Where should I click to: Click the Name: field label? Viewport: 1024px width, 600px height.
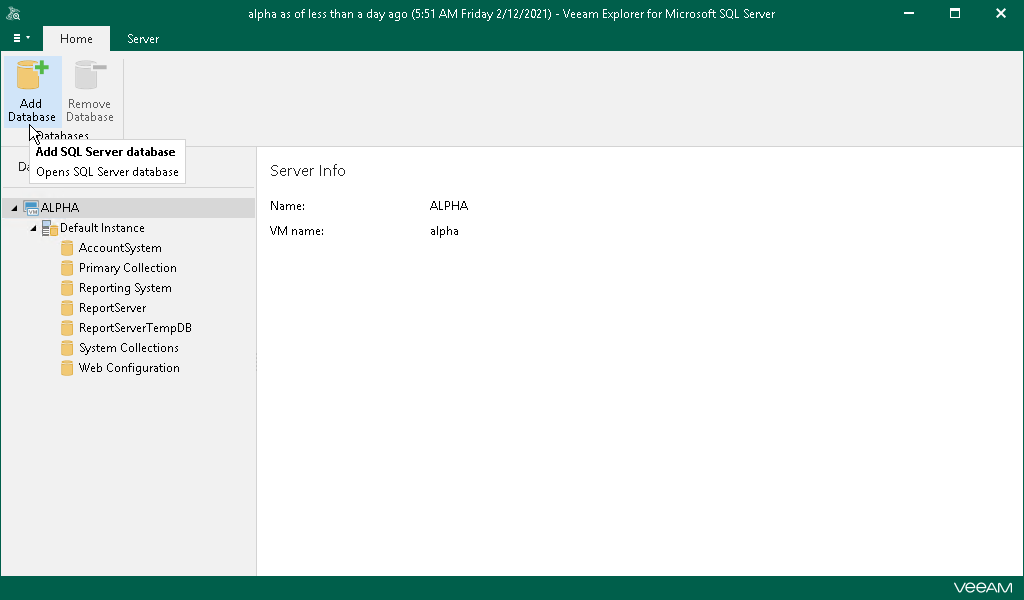tap(287, 206)
